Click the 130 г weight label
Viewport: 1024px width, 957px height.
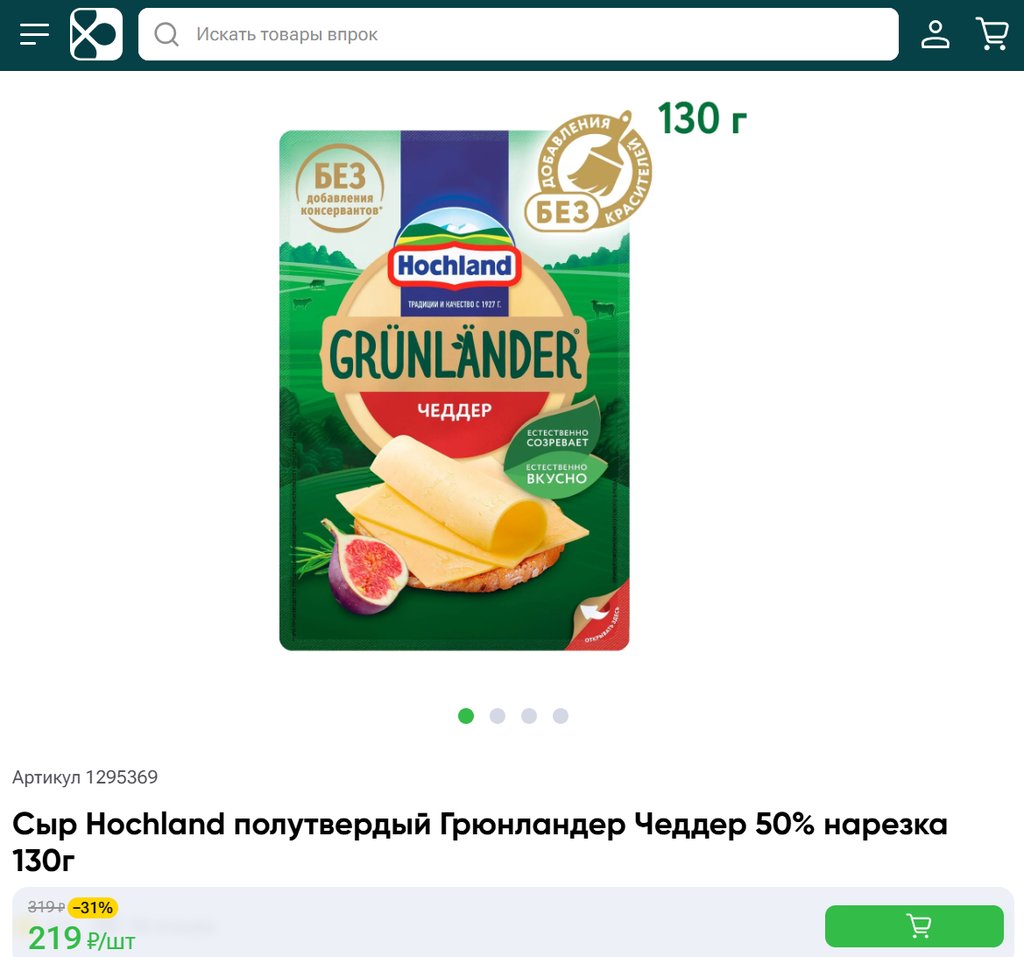point(702,119)
